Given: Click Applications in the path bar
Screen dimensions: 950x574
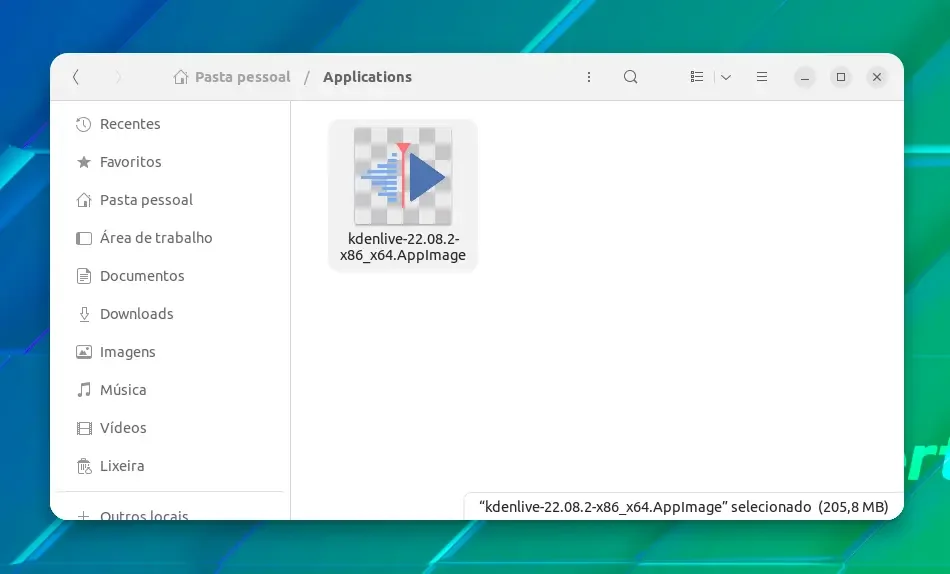Looking at the screenshot, I should point(367,77).
